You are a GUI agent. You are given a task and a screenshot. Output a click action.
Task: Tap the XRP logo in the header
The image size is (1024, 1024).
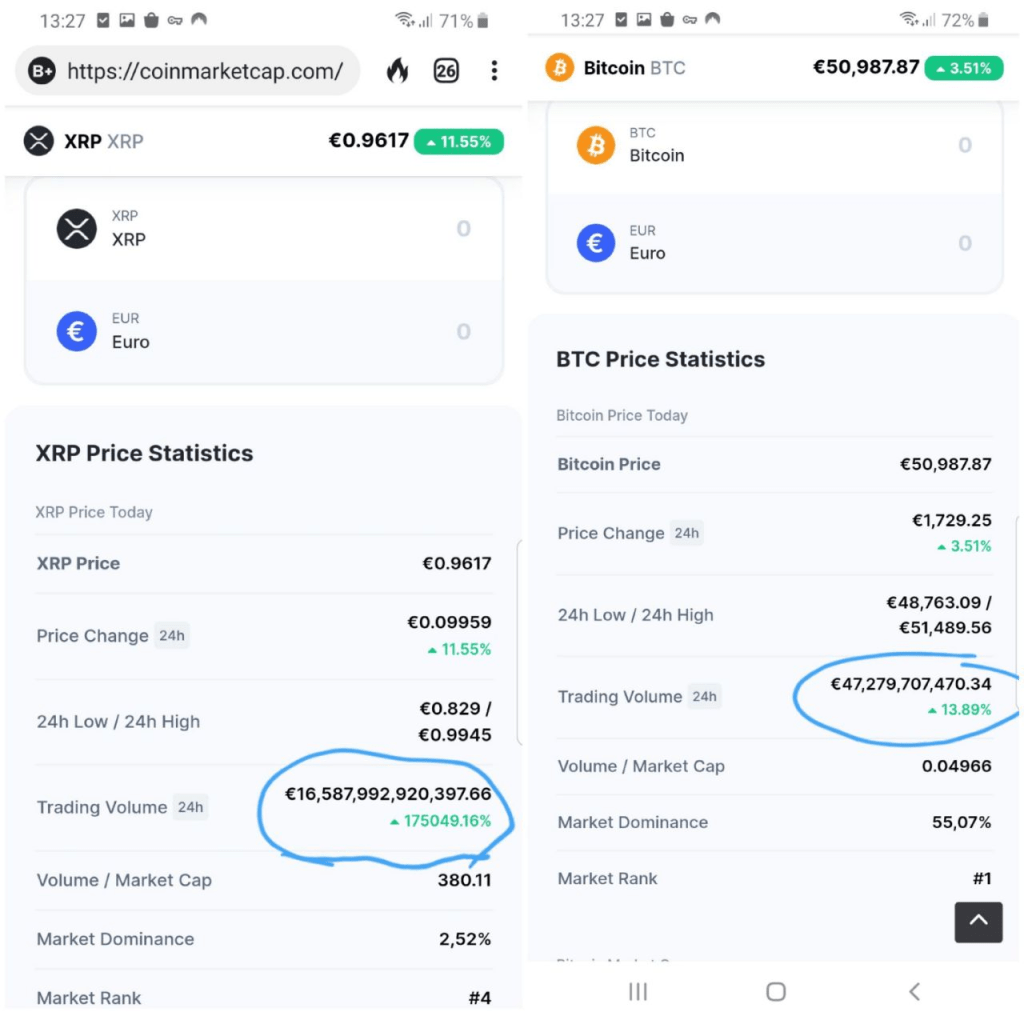click(38, 141)
